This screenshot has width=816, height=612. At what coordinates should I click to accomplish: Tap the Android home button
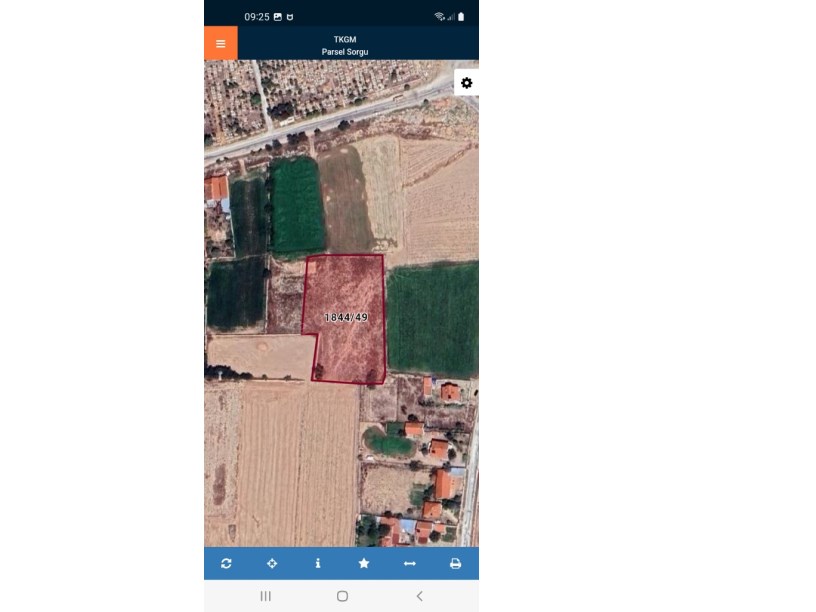pos(342,596)
